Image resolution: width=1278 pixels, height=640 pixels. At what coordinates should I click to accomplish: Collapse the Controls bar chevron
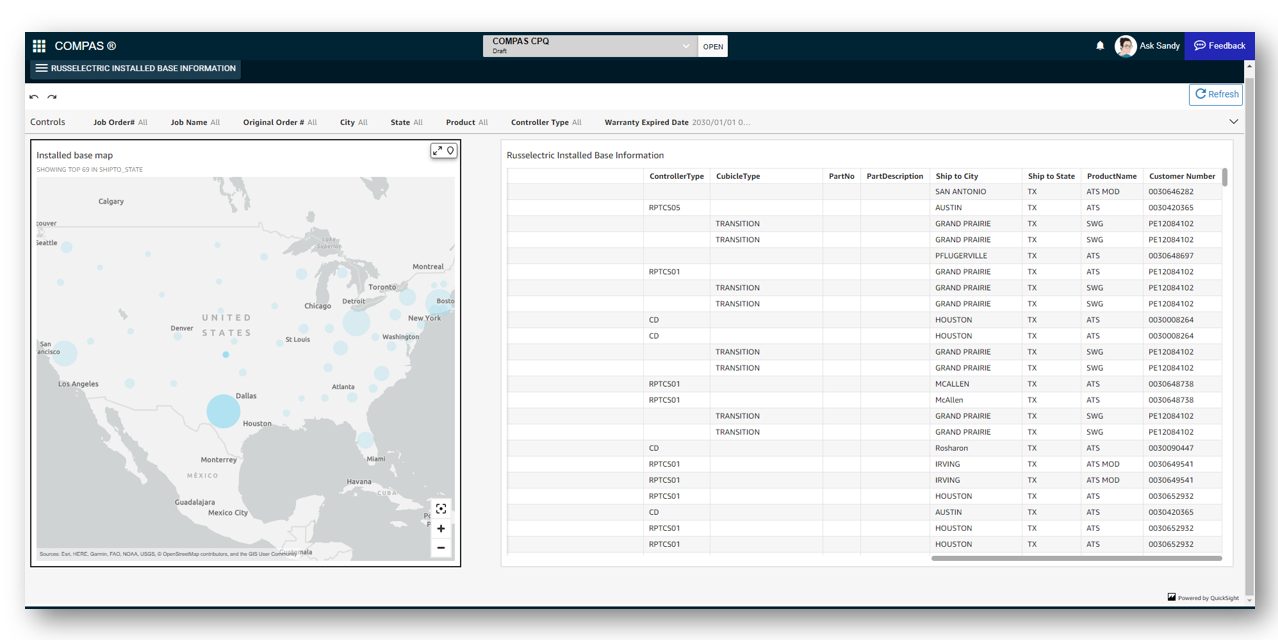point(1234,122)
